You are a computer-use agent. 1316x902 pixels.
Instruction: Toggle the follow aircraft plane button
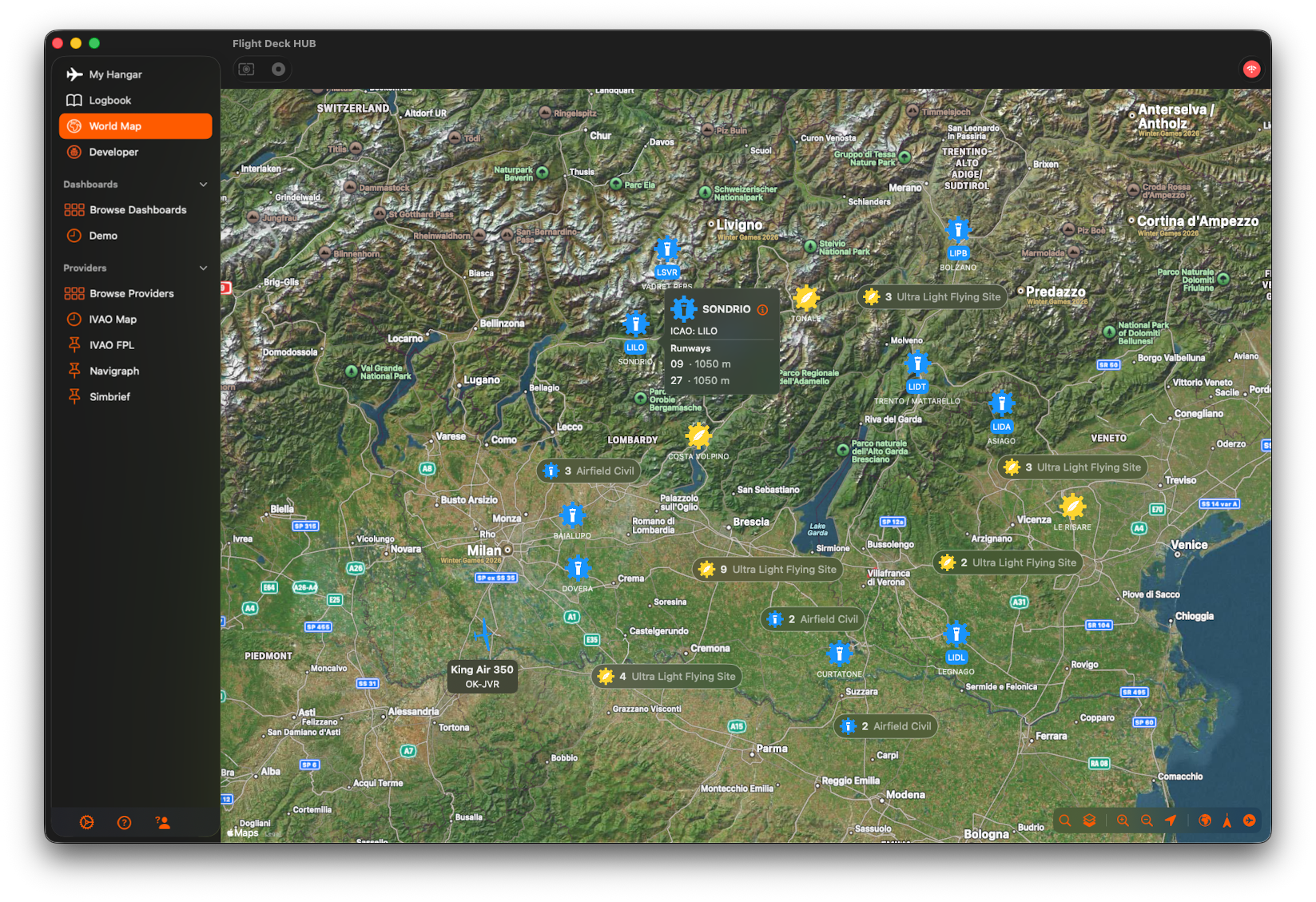1250,821
